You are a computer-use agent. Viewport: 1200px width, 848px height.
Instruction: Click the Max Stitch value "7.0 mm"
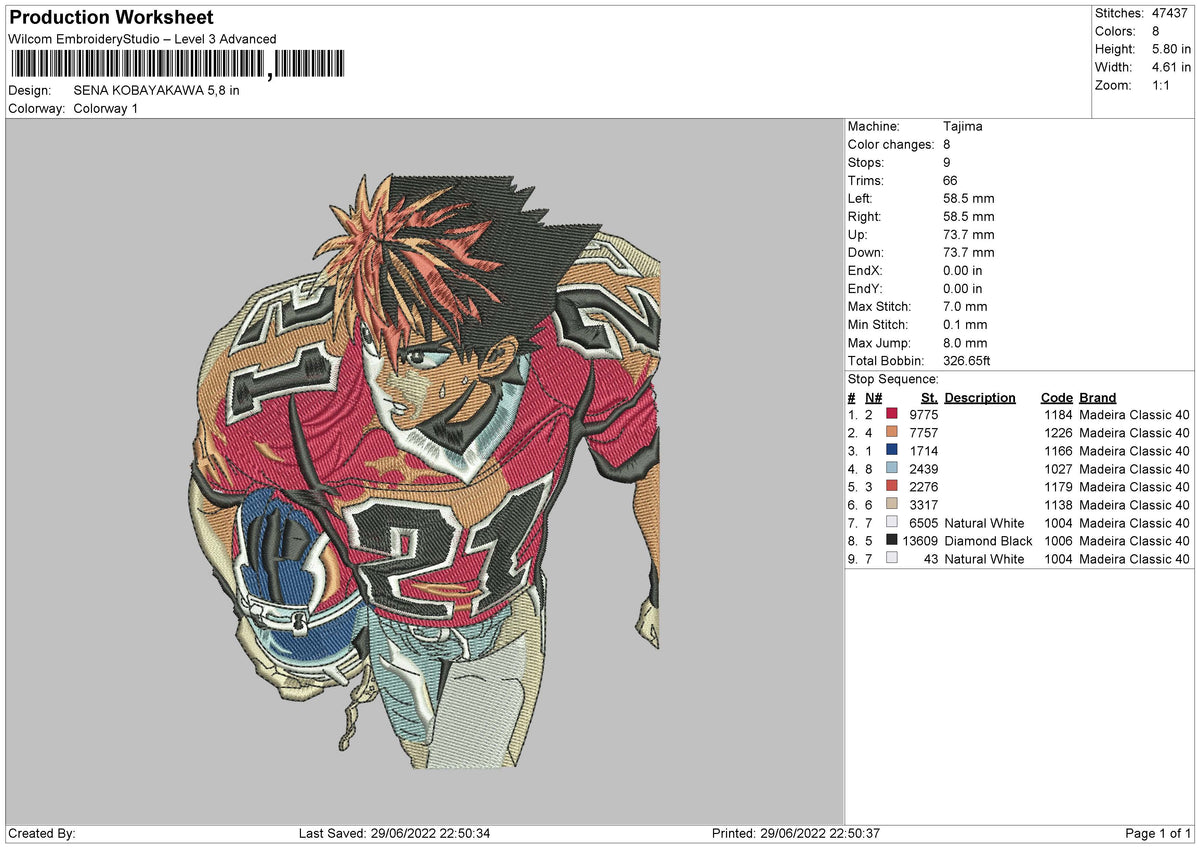point(965,307)
